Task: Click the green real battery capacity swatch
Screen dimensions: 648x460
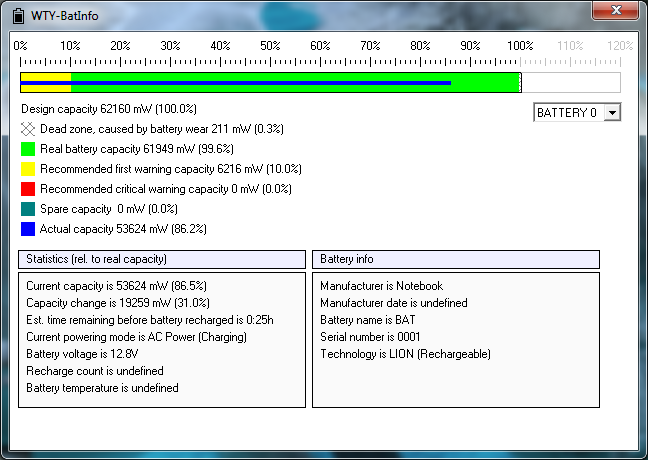Action: click(28, 149)
